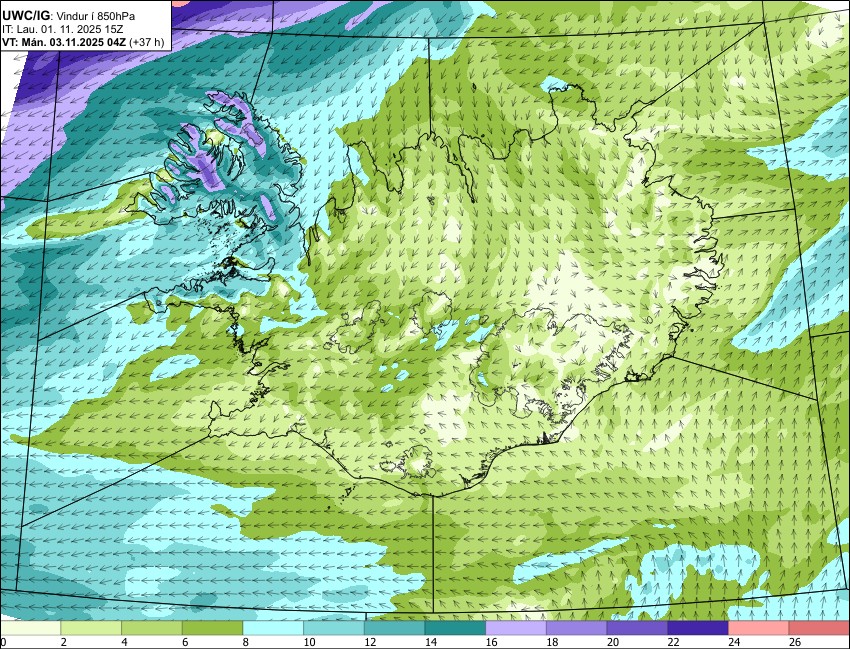
Task: Click the legend swatch between 6 and 8
Action: [212, 628]
